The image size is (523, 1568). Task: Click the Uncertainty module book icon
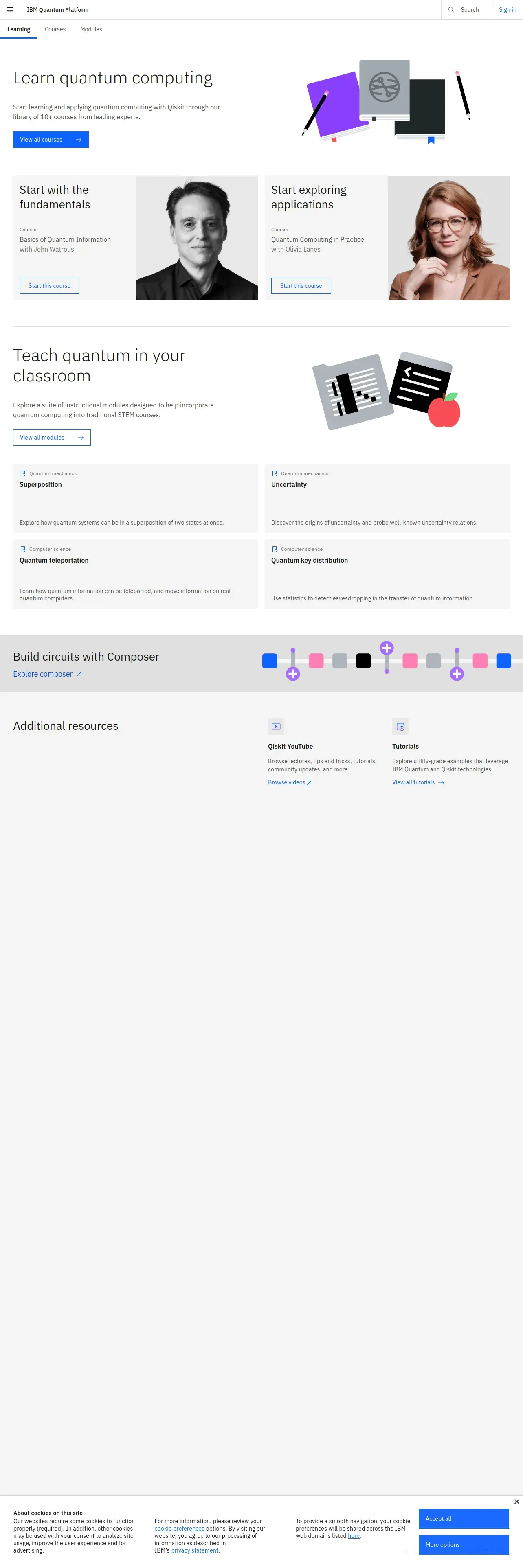pyautogui.click(x=275, y=473)
